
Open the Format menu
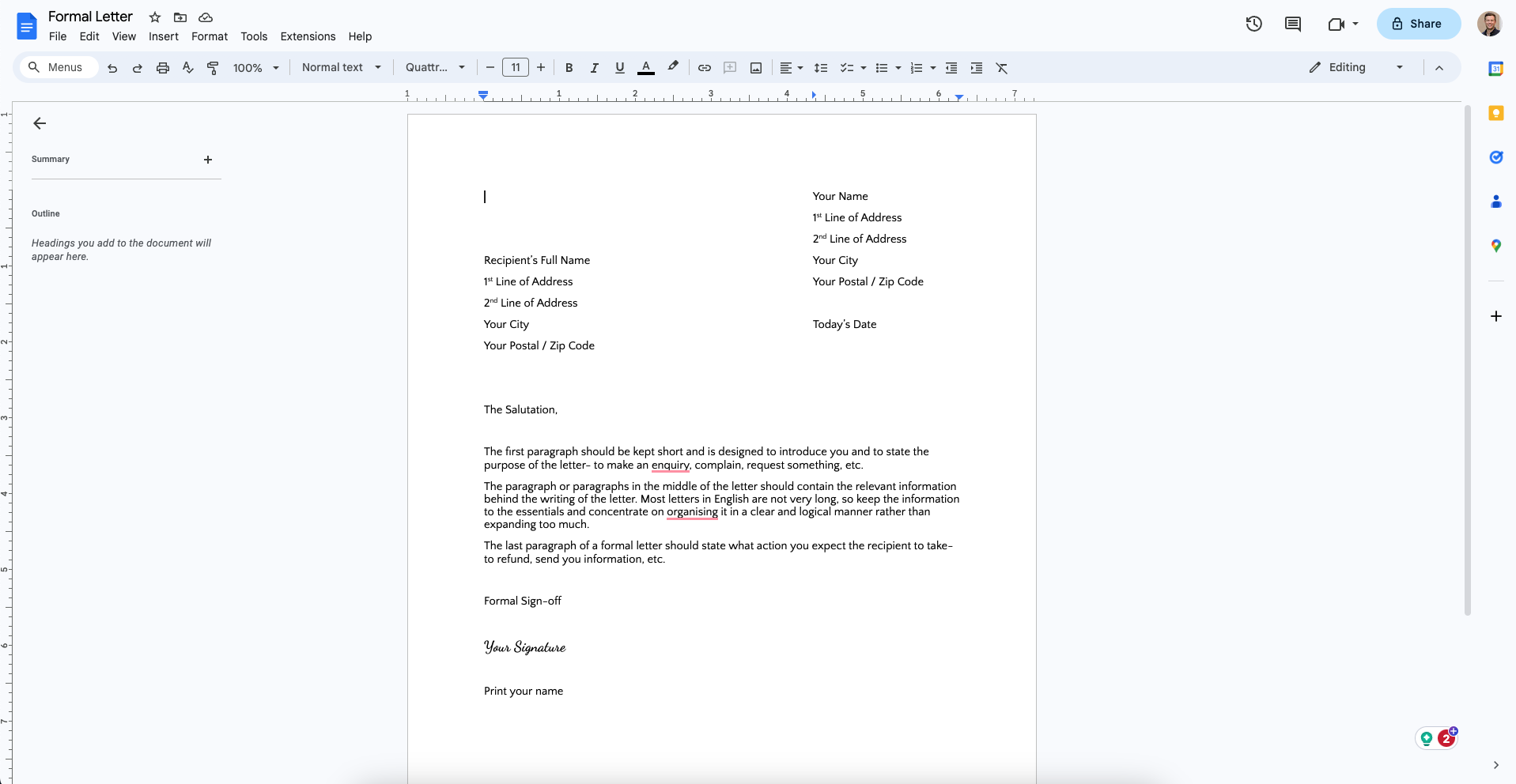[209, 36]
